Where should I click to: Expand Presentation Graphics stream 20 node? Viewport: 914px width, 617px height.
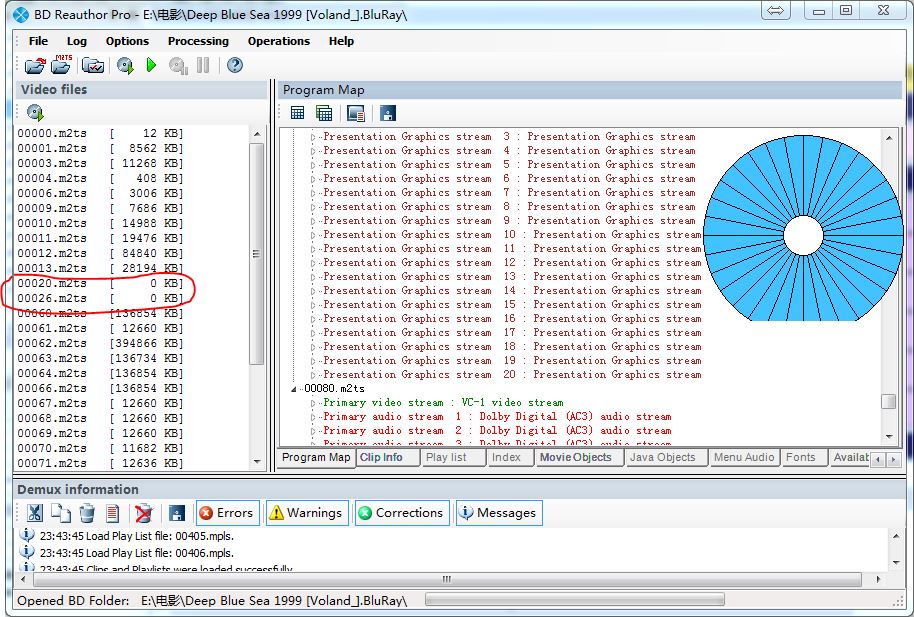pyautogui.click(x=313, y=375)
